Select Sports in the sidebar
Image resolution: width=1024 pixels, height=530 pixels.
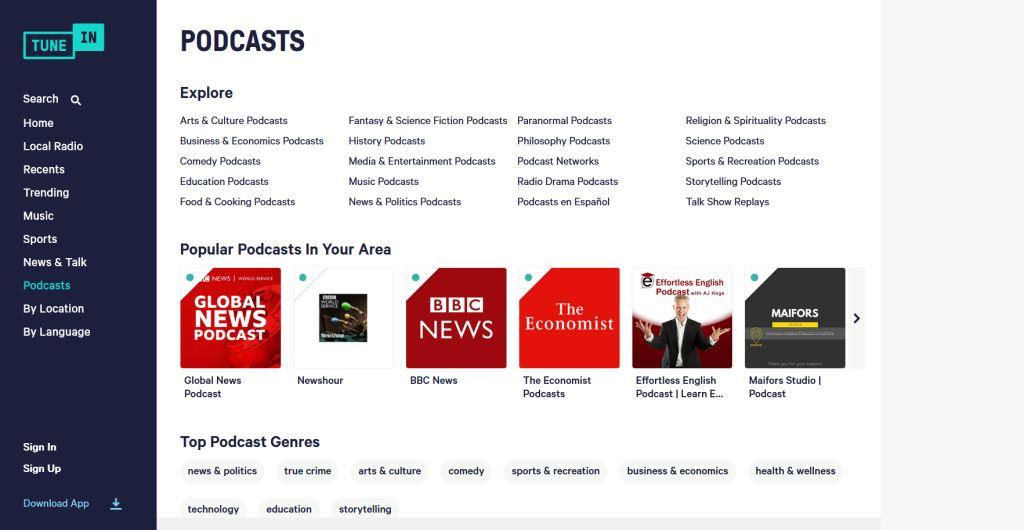[x=40, y=239]
